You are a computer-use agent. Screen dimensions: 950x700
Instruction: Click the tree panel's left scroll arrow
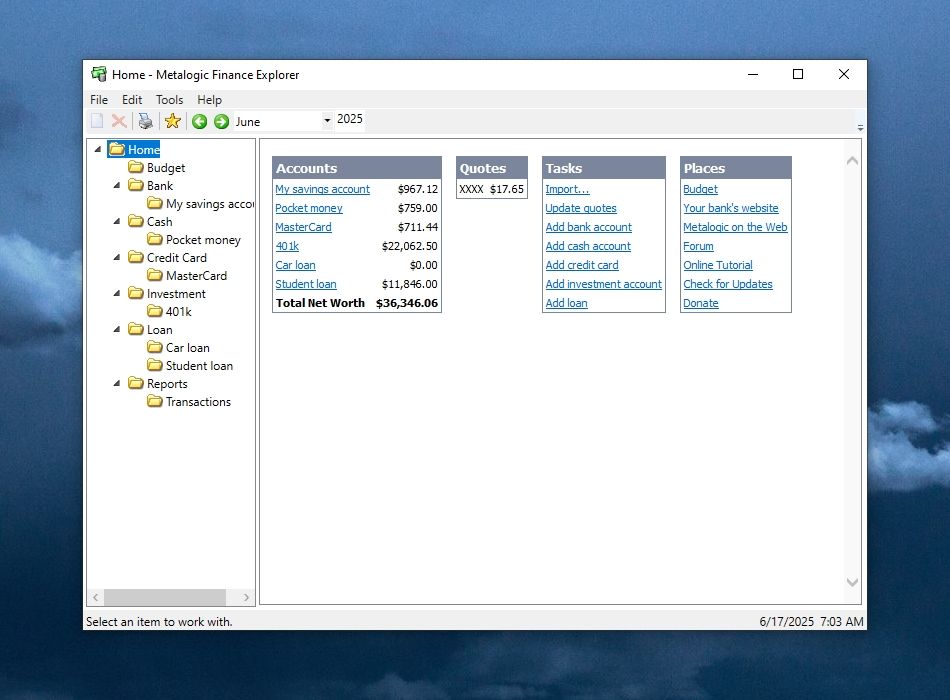[96, 598]
